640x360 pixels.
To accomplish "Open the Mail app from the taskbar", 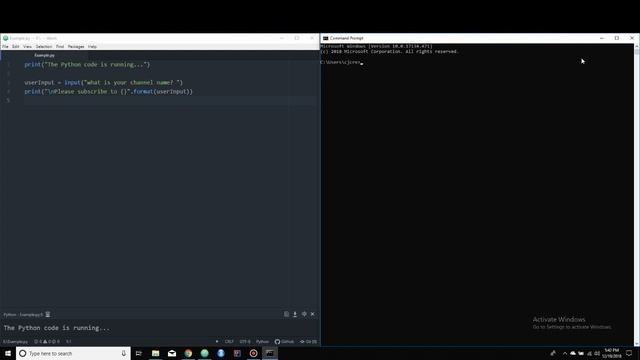I will pos(172,353).
